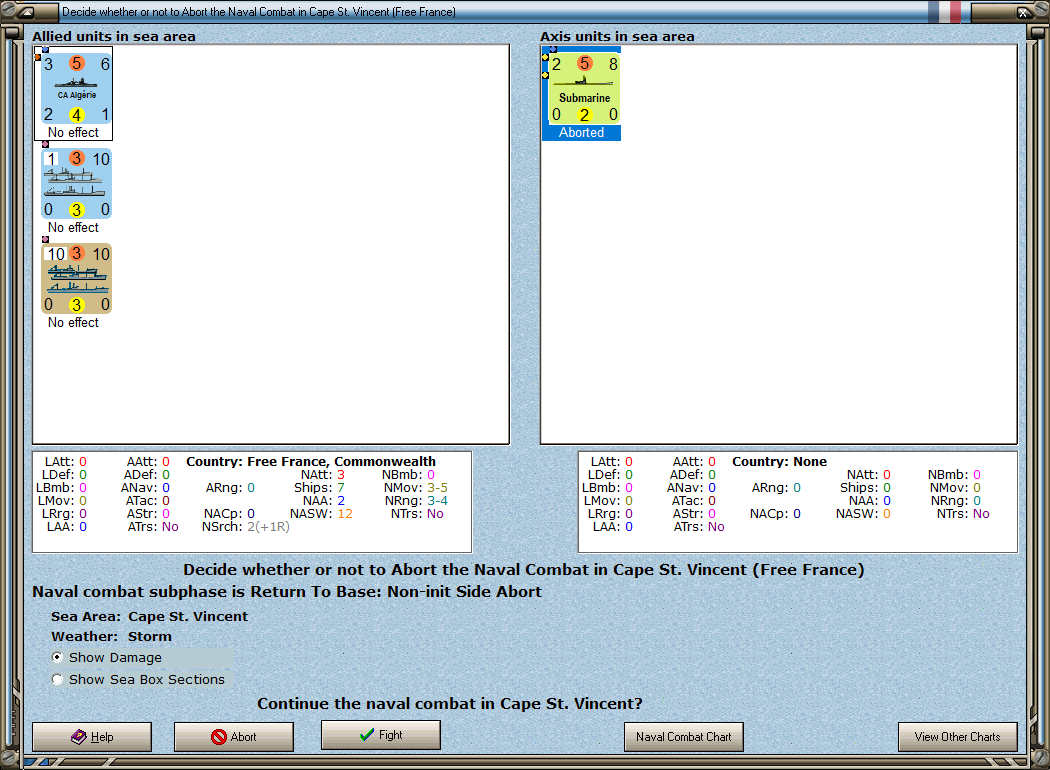Click the Abort button
This screenshot has width=1050, height=770.
pos(234,737)
